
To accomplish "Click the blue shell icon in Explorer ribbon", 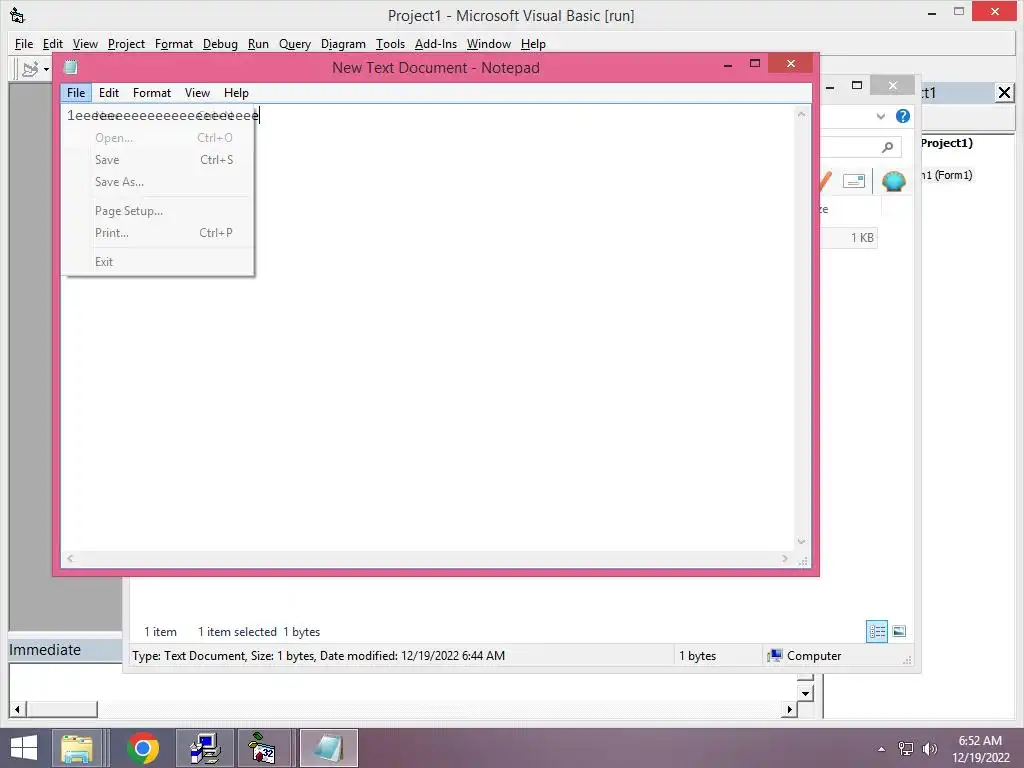I will tap(893, 181).
